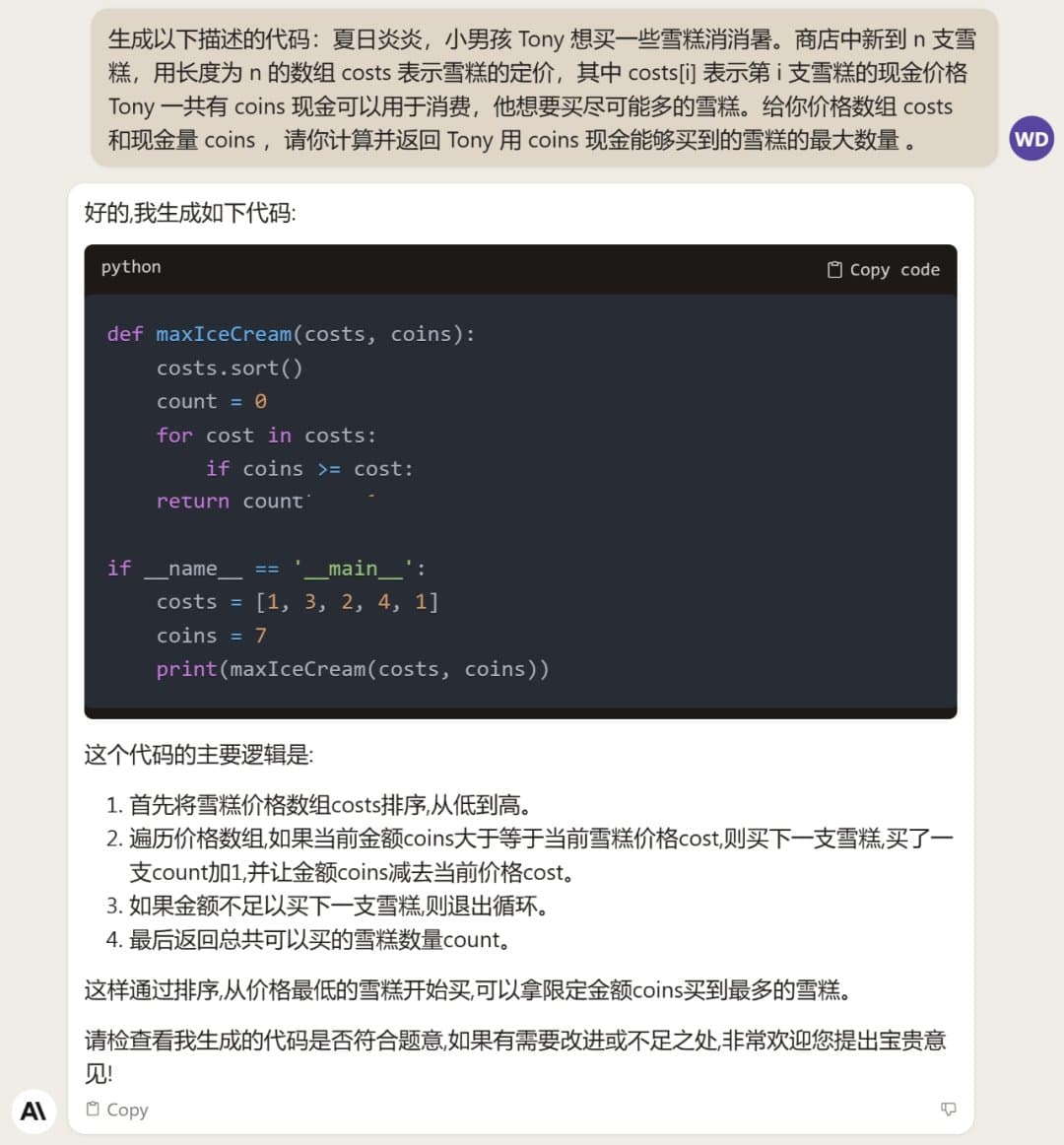This screenshot has height=1145, width=1064.
Task: Click the '好的,我生成如下代码' intro text
Action: pos(190,212)
